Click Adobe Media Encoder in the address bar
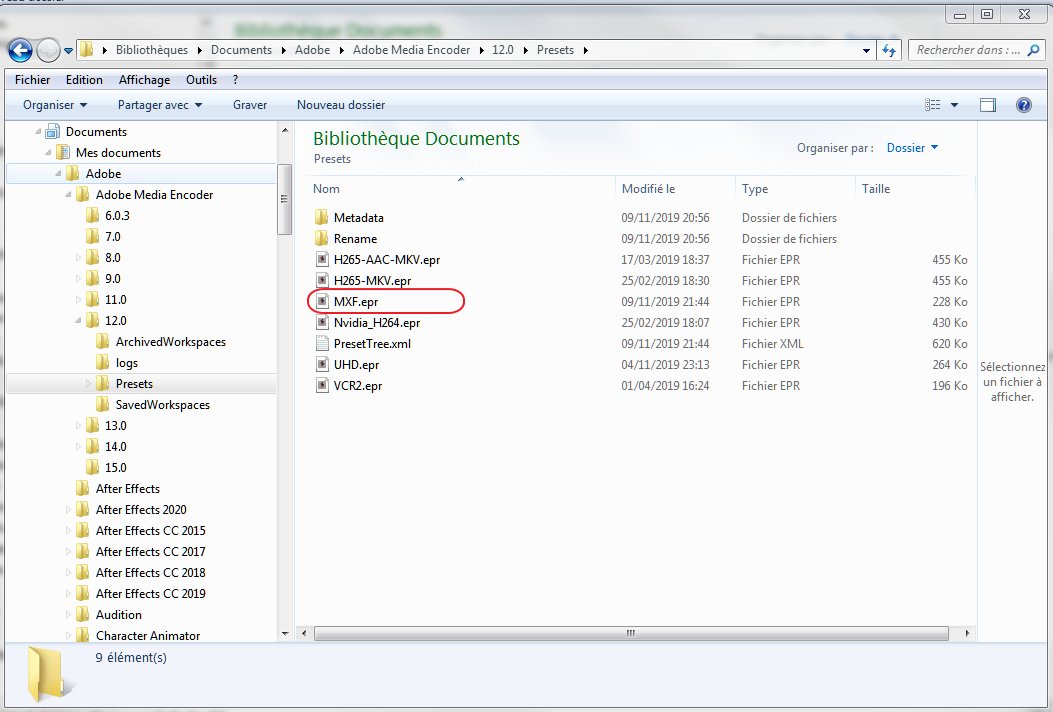The height and width of the screenshot is (712, 1053). point(411,50)
